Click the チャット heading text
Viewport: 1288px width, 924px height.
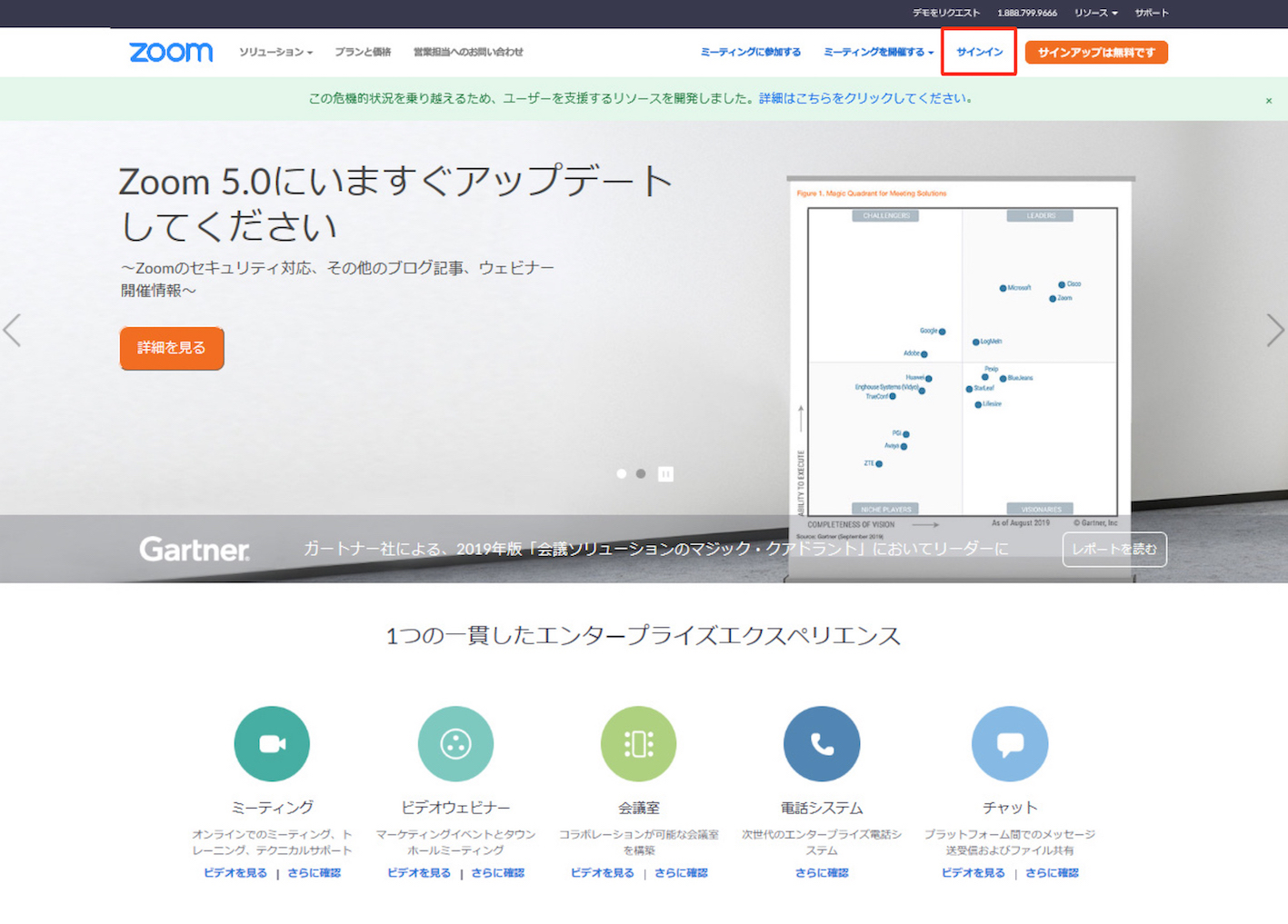point(1010,807)
